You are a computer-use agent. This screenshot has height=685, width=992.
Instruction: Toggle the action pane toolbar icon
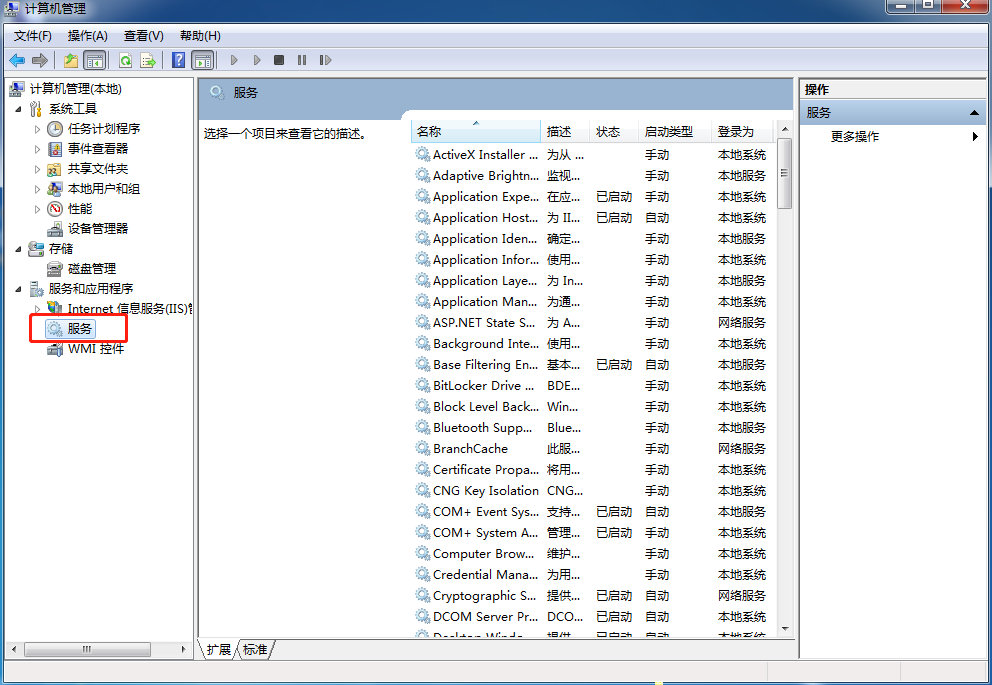[202, 60]
